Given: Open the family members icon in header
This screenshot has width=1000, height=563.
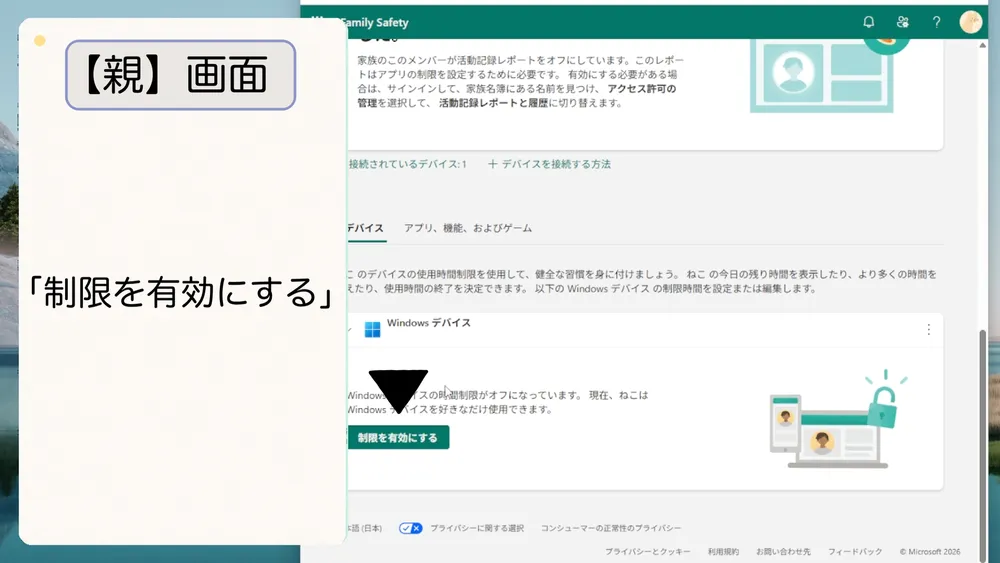Looking at the screenshot, I should (x=902, y=22).
